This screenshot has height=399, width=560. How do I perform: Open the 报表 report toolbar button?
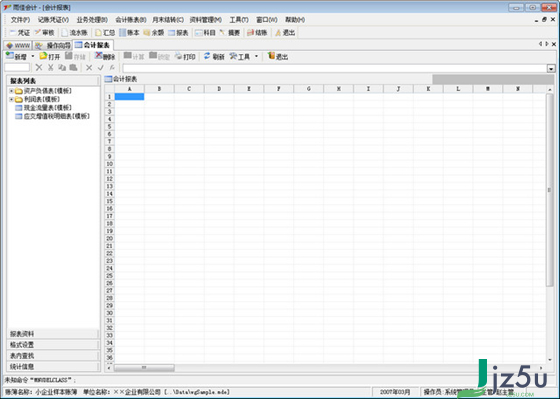pos(178,33)
